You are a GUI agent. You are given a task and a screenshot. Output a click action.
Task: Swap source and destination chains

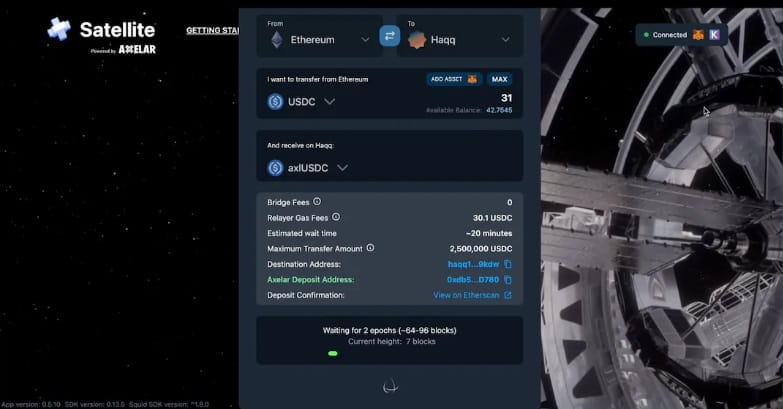pyautogui.click(x=390, y=36)
